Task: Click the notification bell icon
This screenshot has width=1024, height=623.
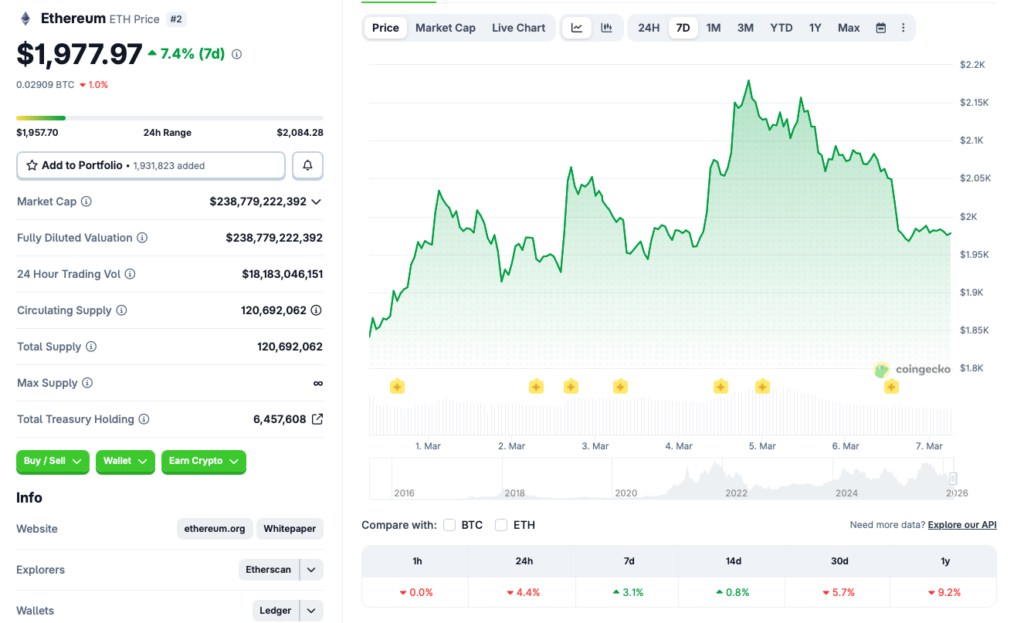Action: pyautogui.click(x=307, y=165)
